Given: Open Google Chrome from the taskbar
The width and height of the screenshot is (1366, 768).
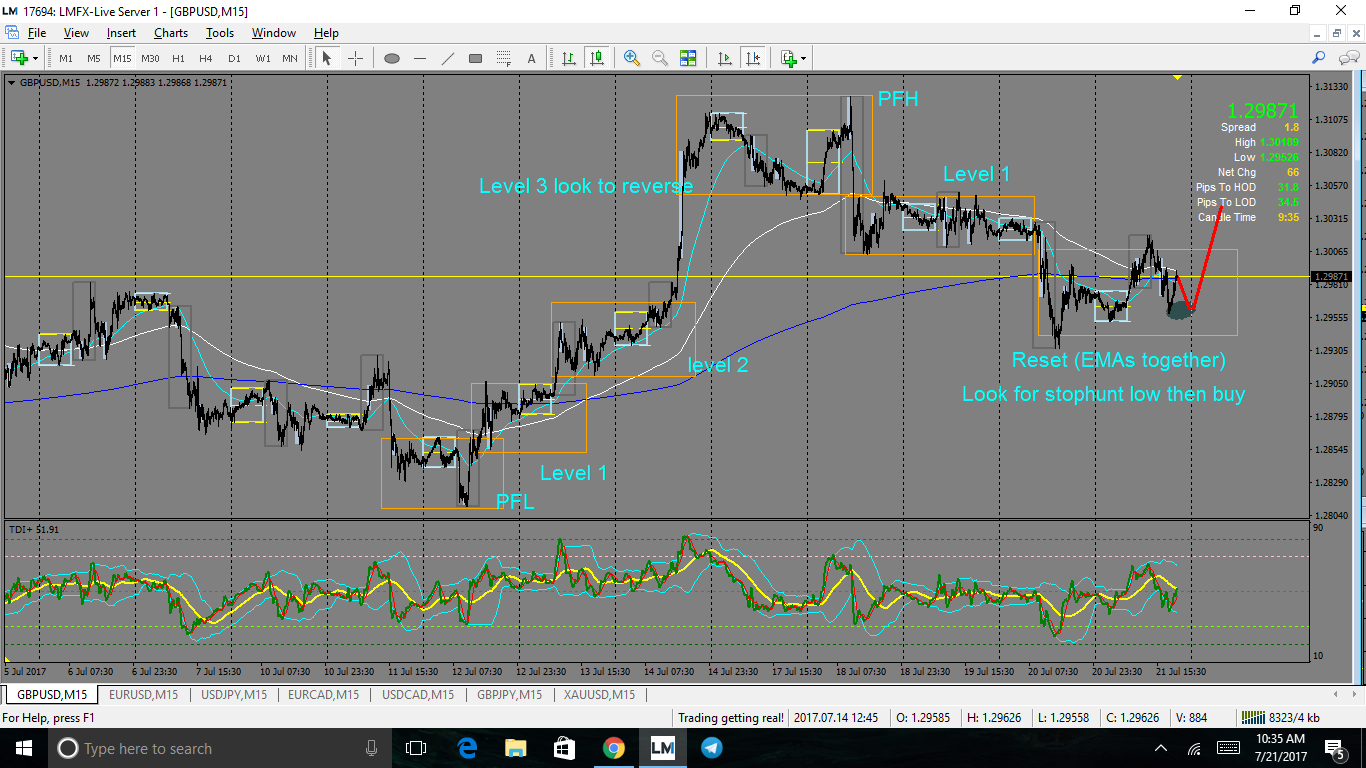Looking at the screenshot, I should pos(613,748).
